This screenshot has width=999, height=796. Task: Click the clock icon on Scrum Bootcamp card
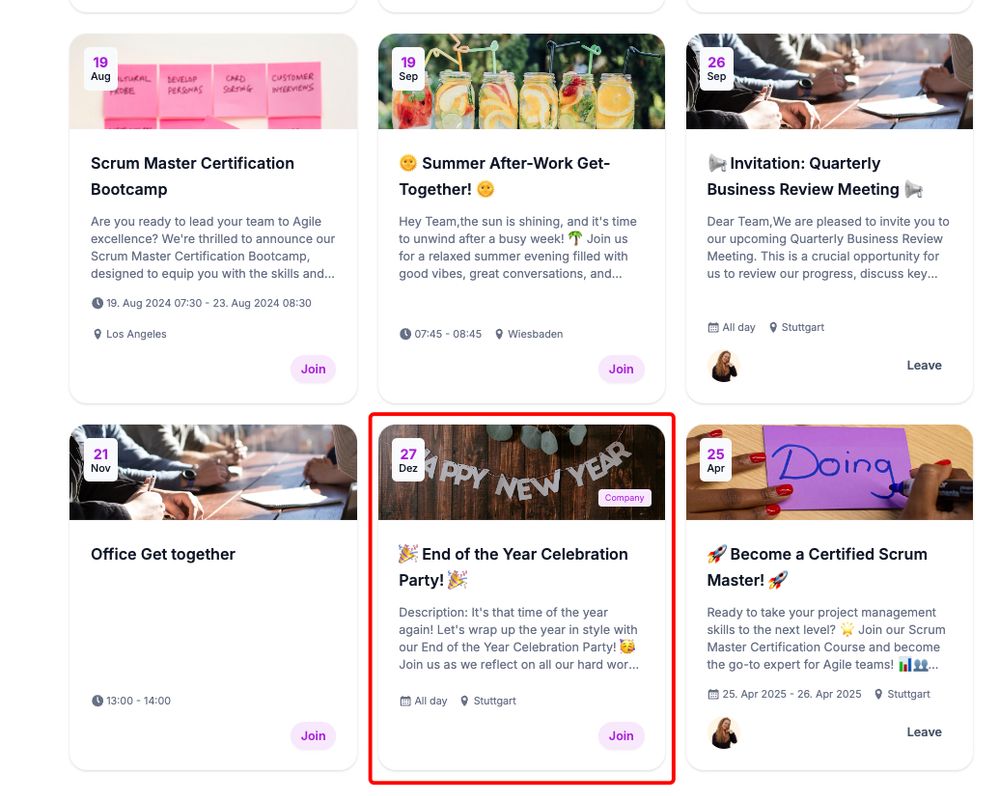[x=97, y=303]
